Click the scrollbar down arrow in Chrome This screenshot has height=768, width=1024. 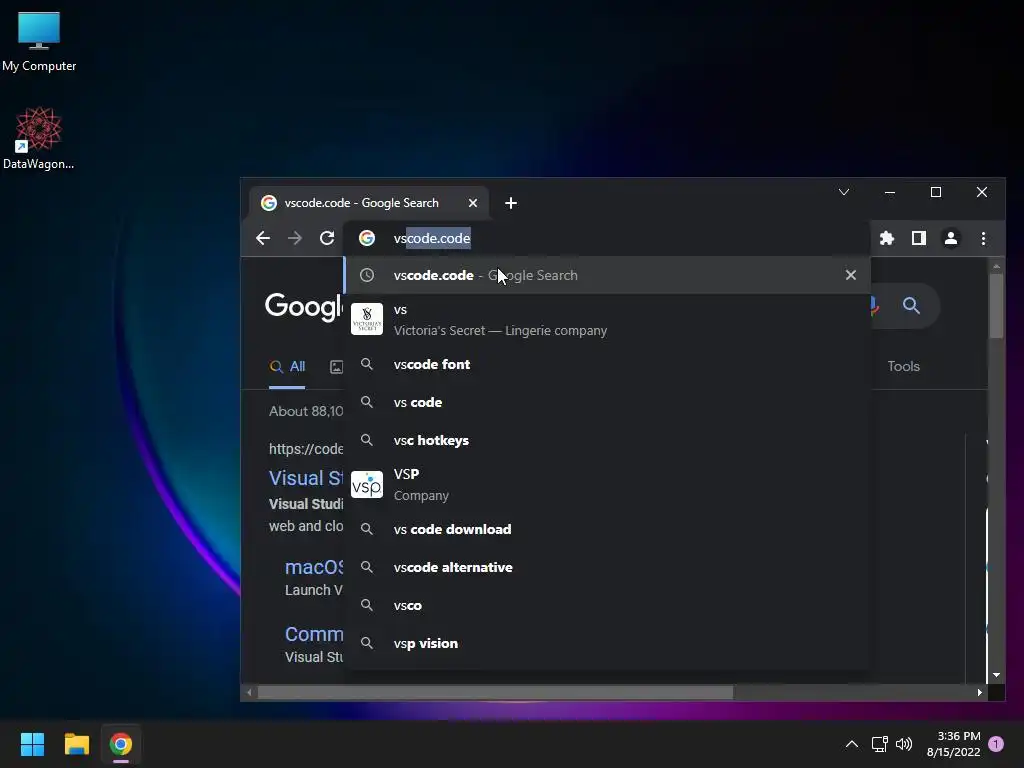[996, 675]
